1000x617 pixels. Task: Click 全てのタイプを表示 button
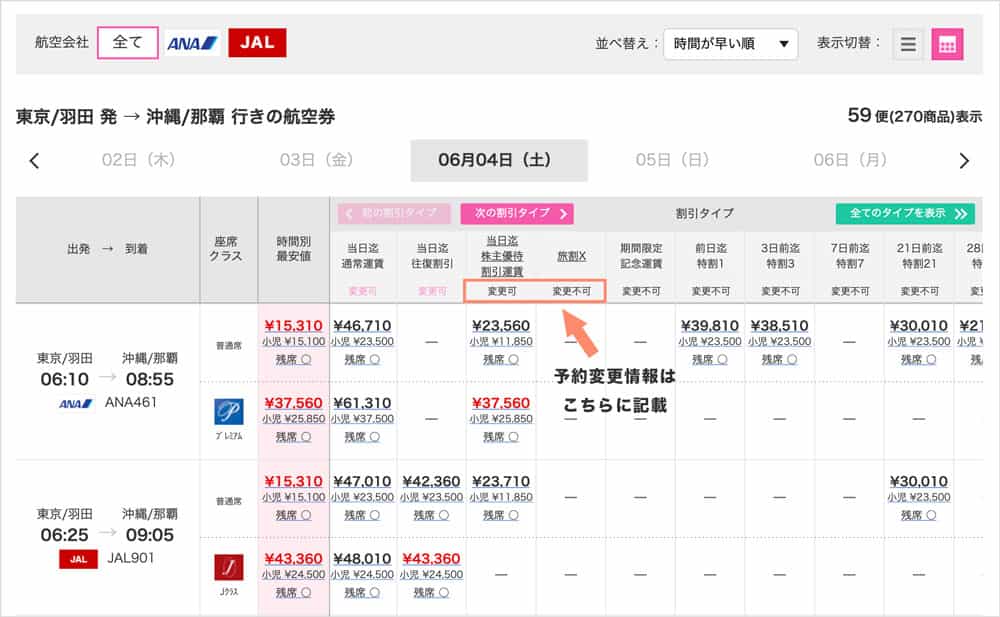[905, 214]
